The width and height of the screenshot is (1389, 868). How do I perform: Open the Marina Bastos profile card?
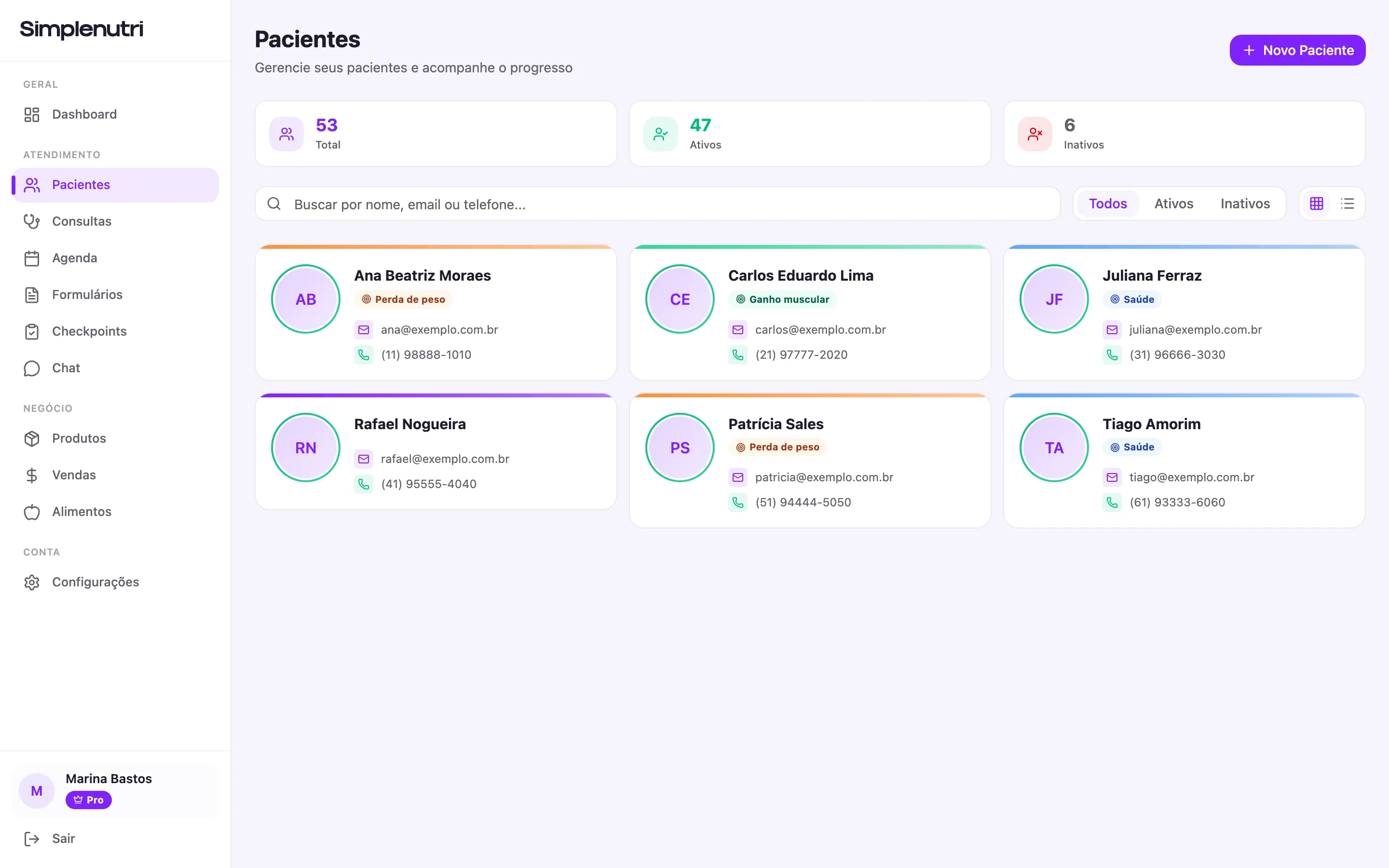point(115,790)
